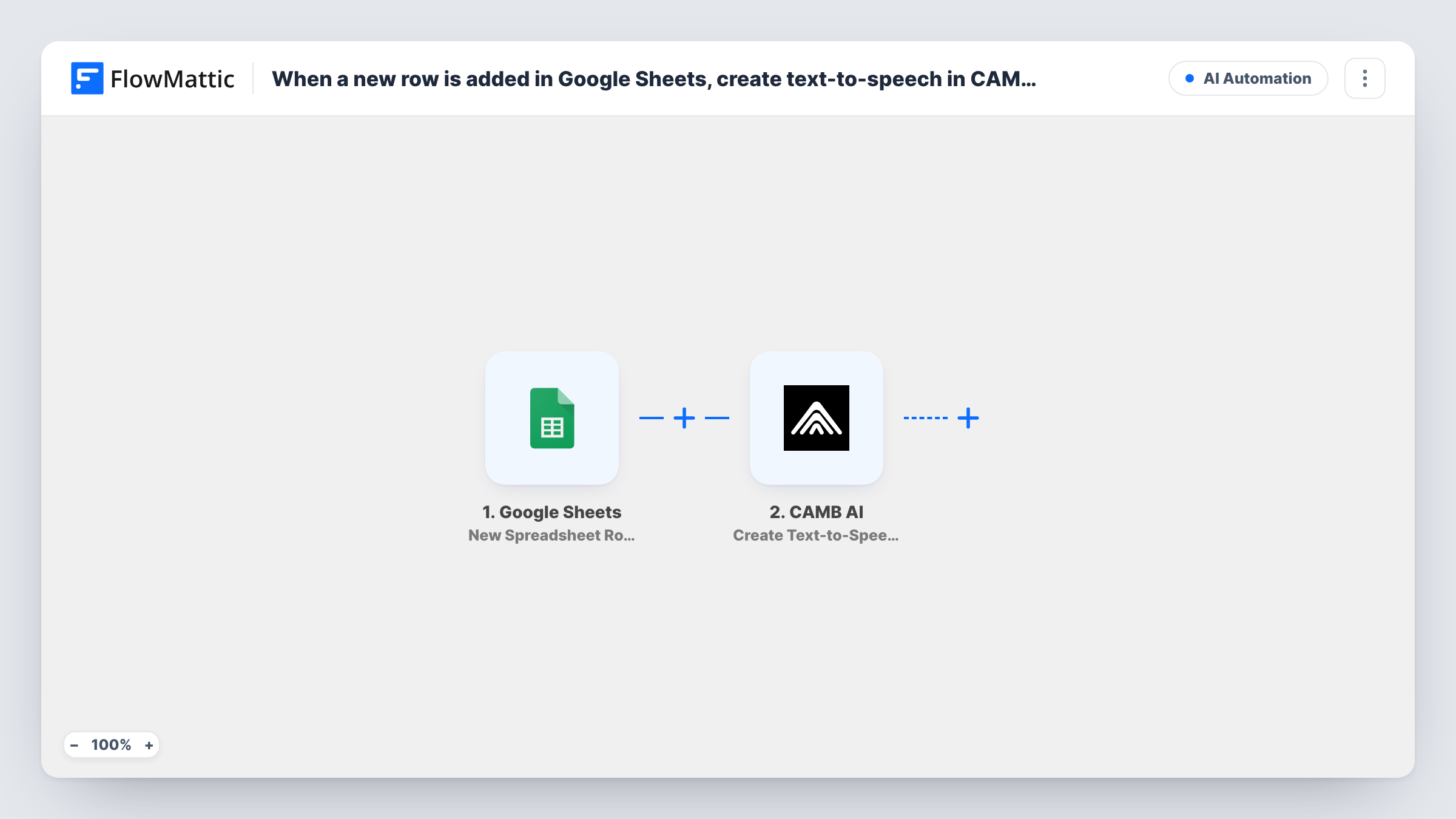Click the workflow title text
This screenshot has height=819, width=1456.
(x=654, y=79)
